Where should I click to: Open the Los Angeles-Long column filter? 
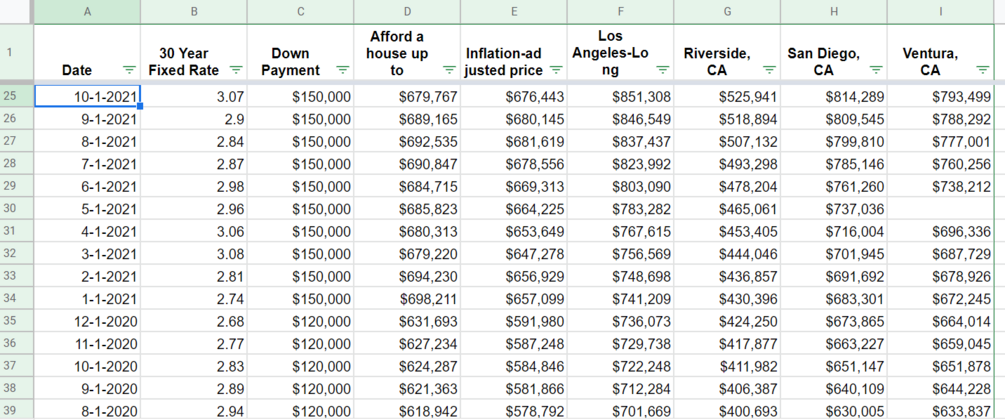(x=663, y=70)
